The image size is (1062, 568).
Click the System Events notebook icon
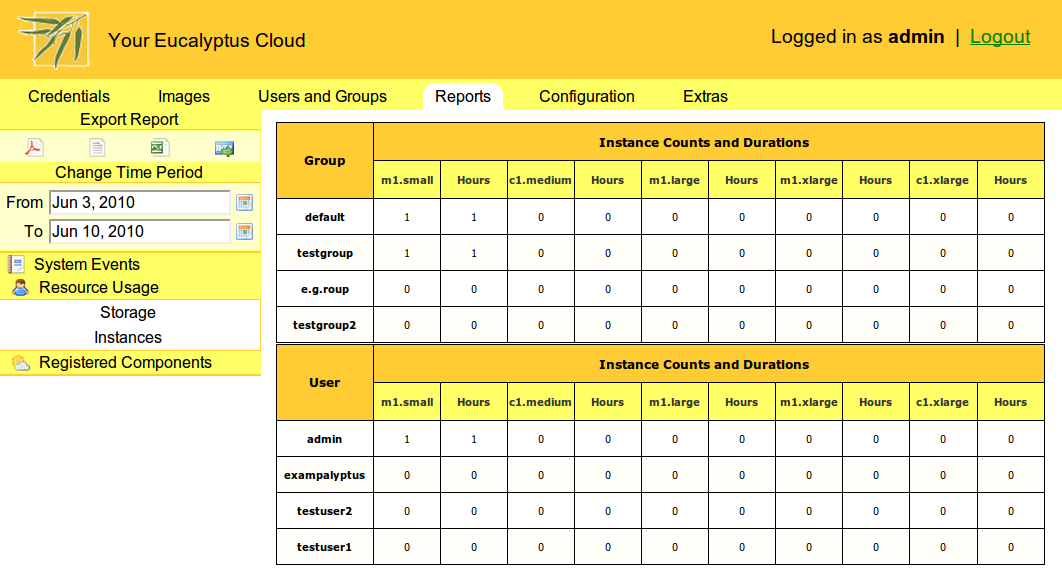coord(16,264)
